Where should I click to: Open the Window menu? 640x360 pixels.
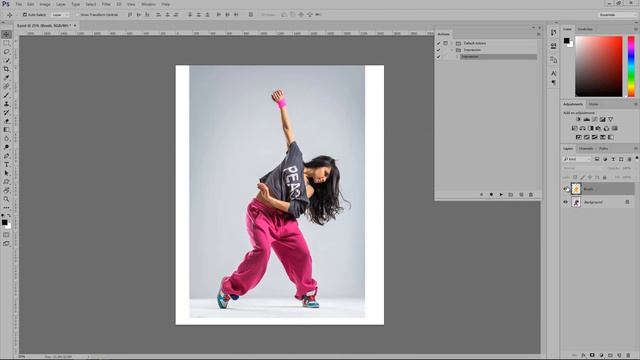point(148,4)
